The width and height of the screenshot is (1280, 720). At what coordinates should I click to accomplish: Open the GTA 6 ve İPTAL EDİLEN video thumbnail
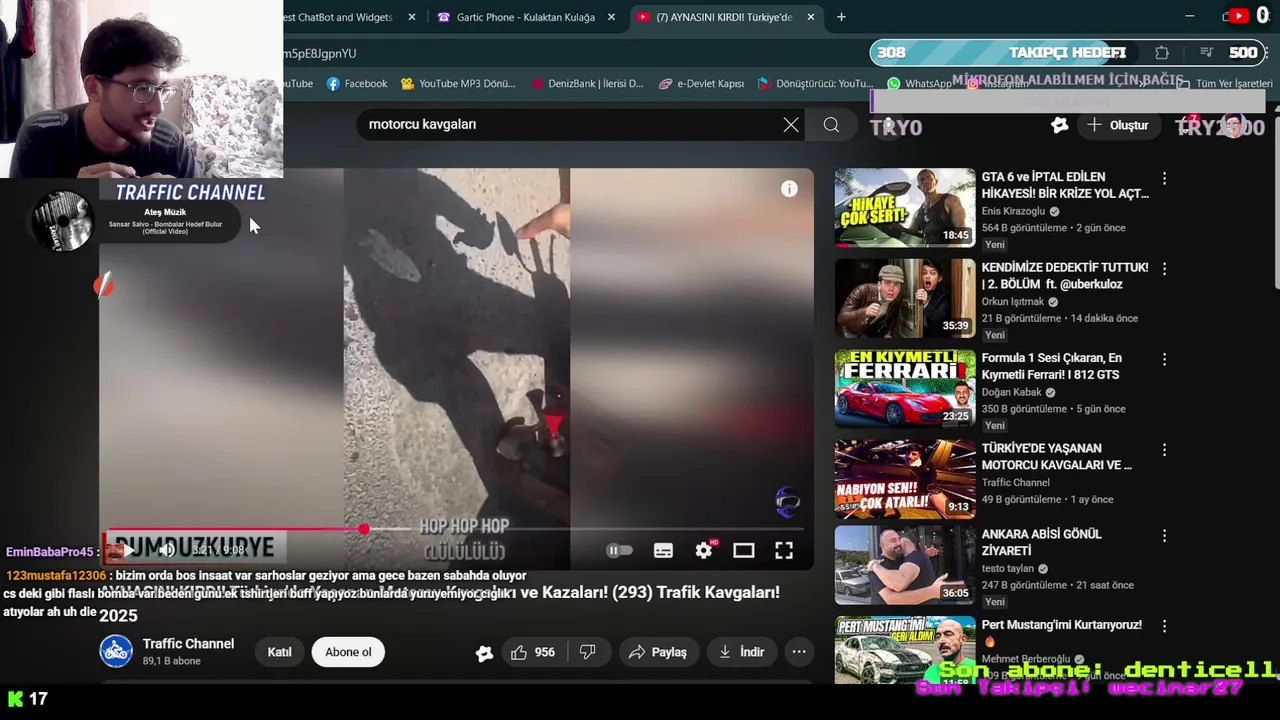(905, 207)
